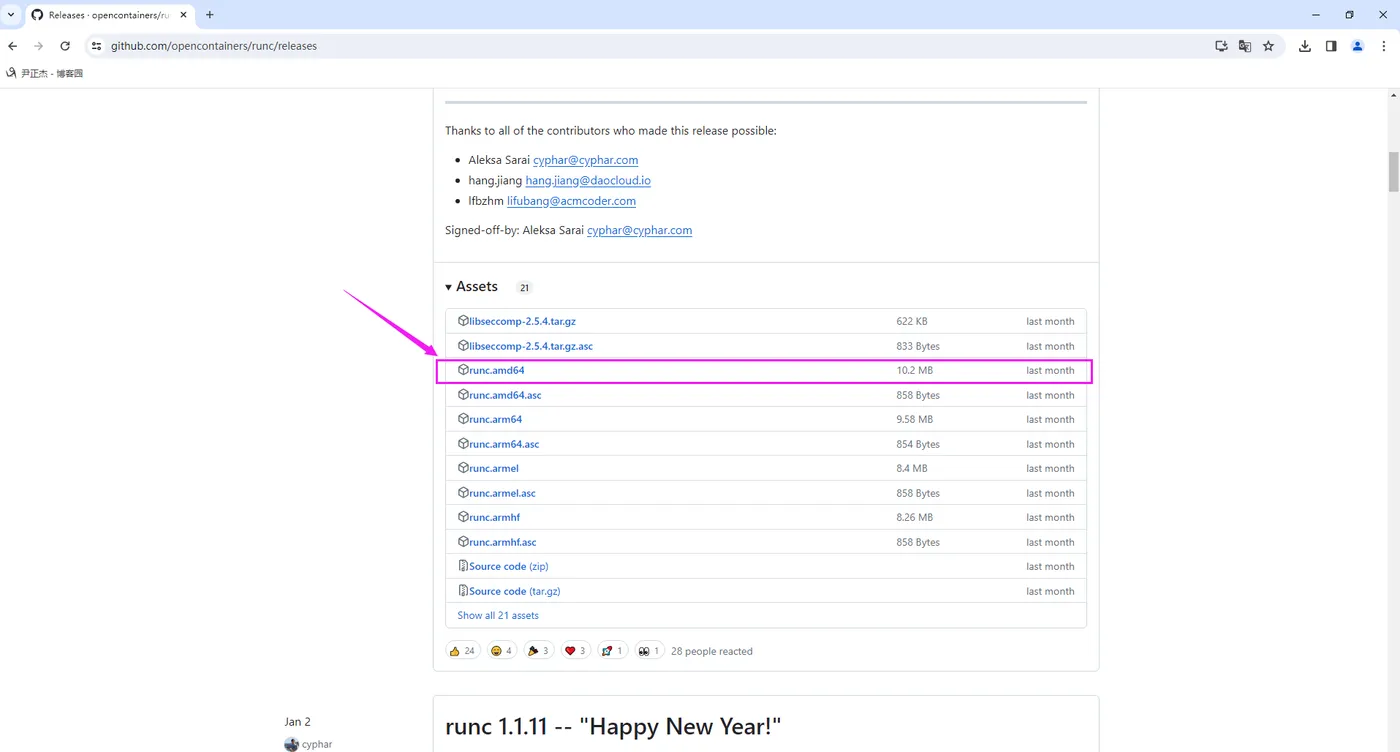1400x752 pixels.
Task: Open hang.jiang@daocloud.io email link
Action: coord(588,181)
